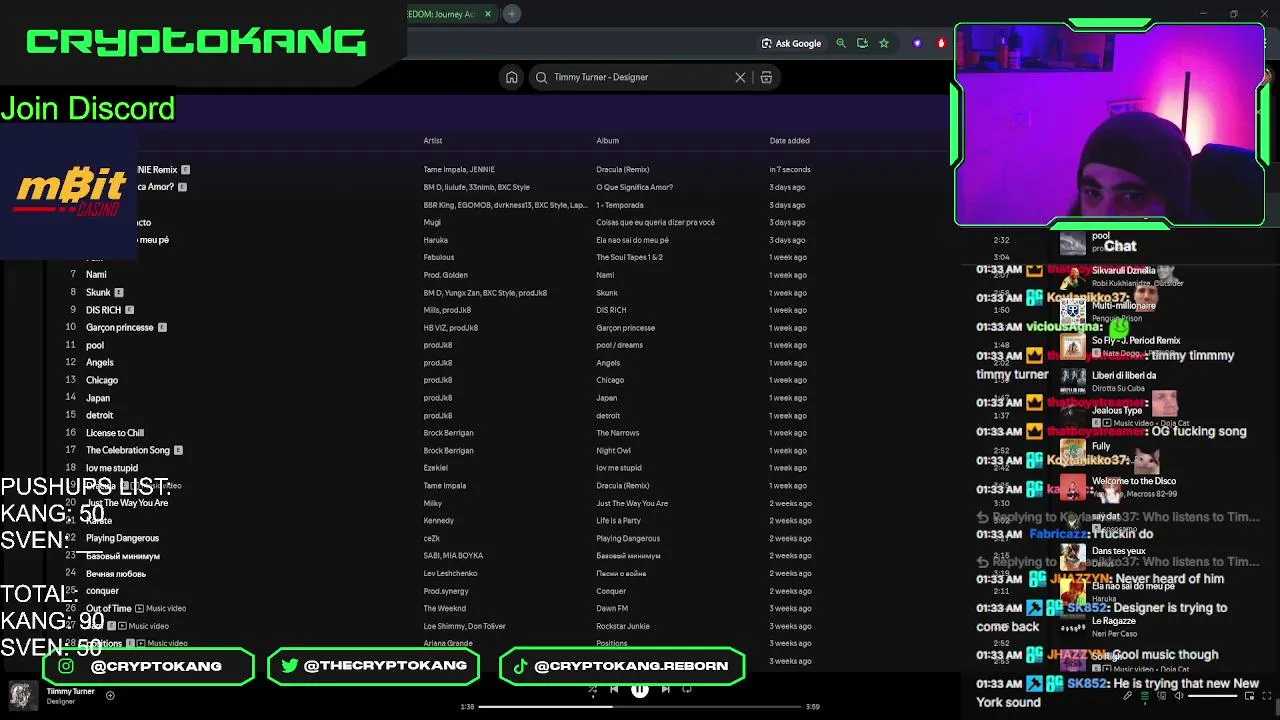Go to Spotify Home icon
Screen dimensions: 1280x720
point(511,77)
